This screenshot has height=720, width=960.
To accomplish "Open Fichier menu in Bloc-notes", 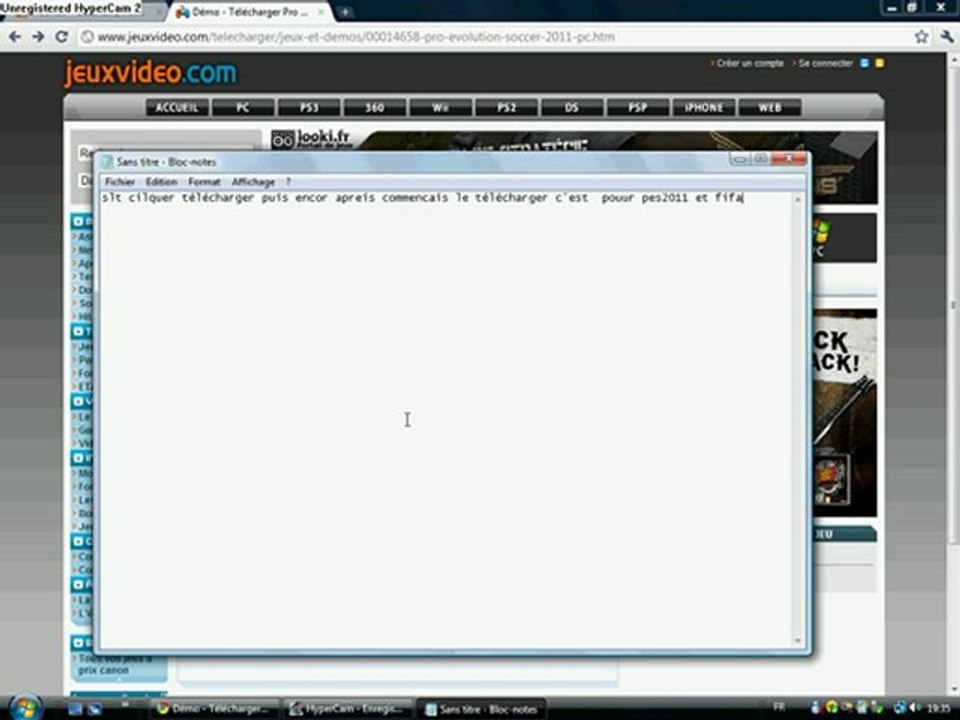I will click(119, 182).
